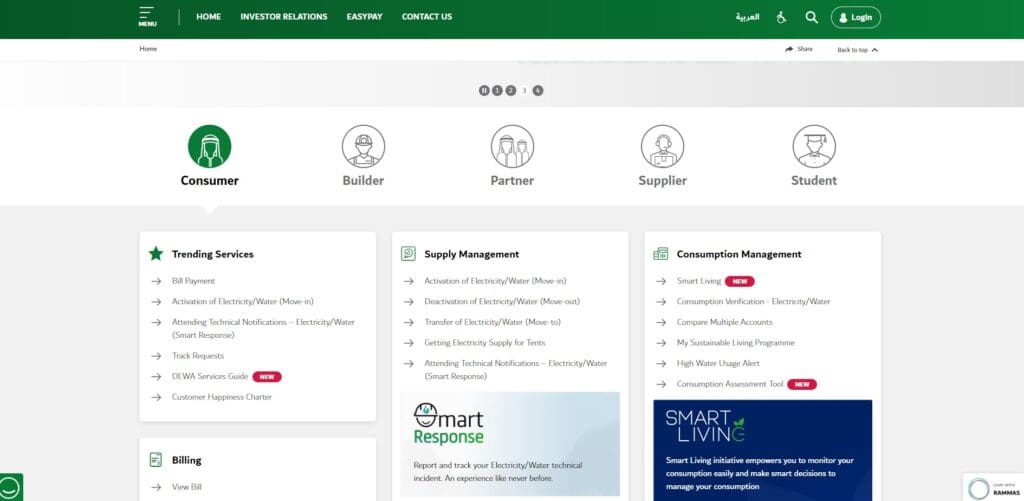Select the Builder persona icon
1024x501 pixels.
[x=363, y=146]
